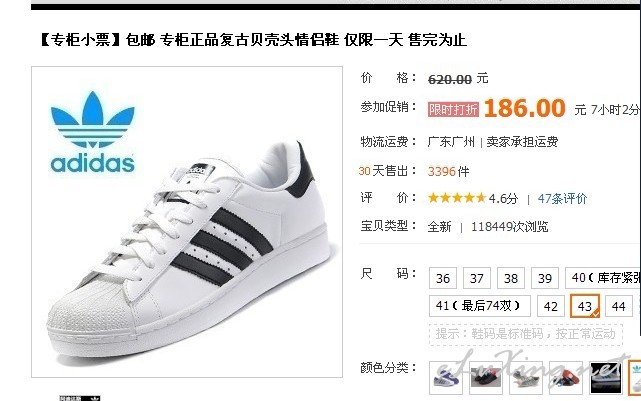Pick shoe size 42
The width and height of the screenshot is (641, 401).
[x=550, y=306]
